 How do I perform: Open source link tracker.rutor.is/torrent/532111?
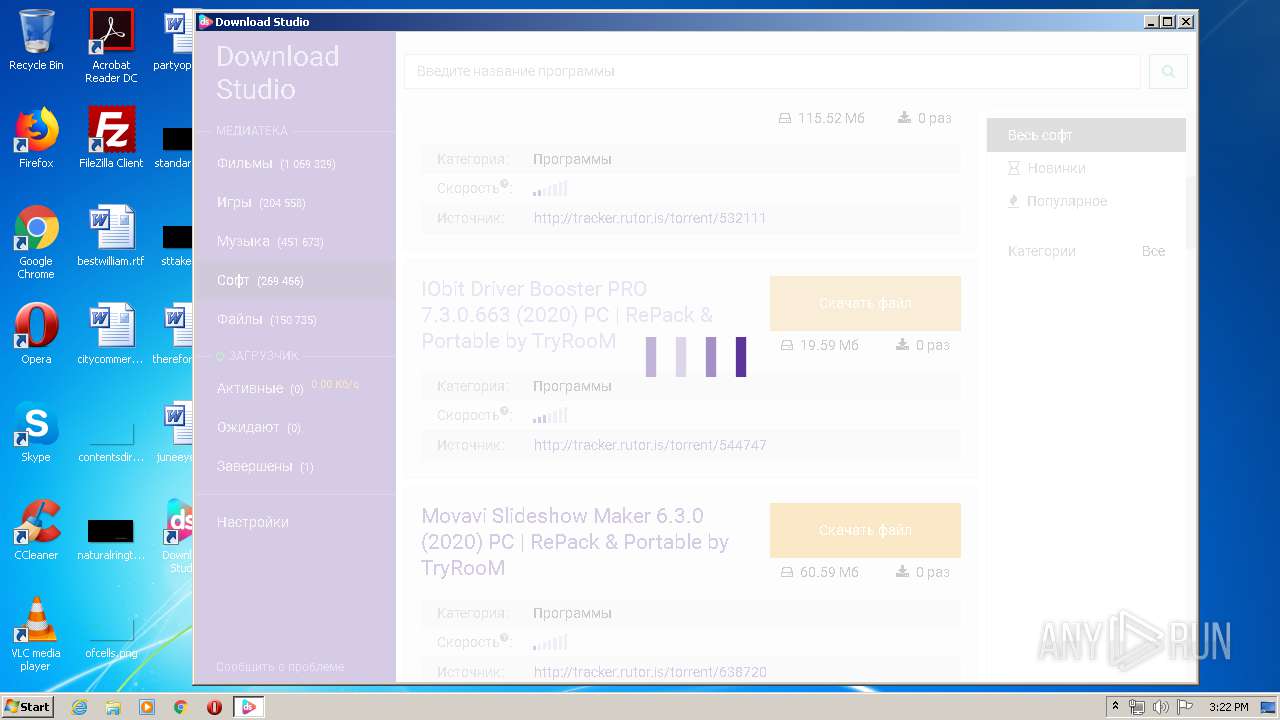click(650, 218)
